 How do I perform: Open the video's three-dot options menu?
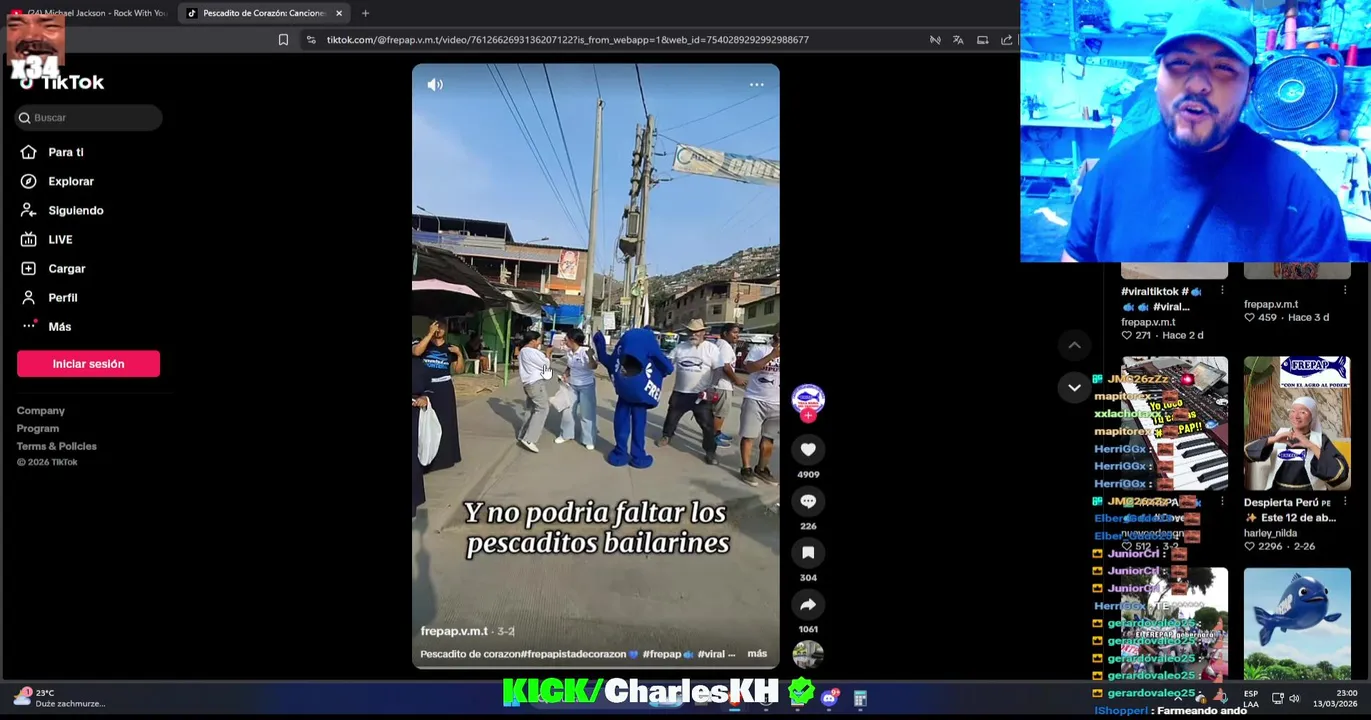(757, 85)
